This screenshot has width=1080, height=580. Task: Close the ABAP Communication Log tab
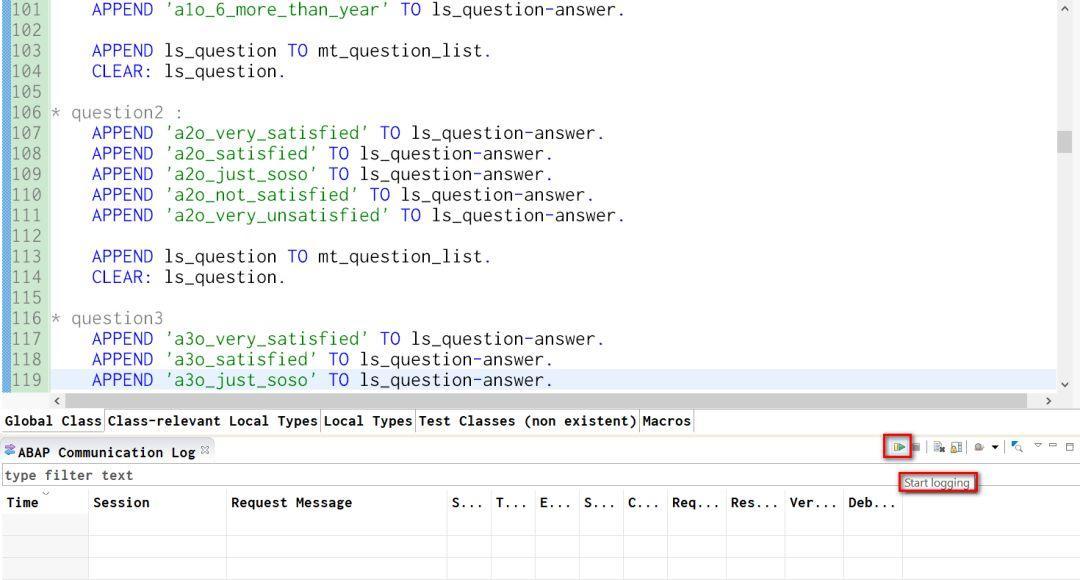[x=205, y=450]
